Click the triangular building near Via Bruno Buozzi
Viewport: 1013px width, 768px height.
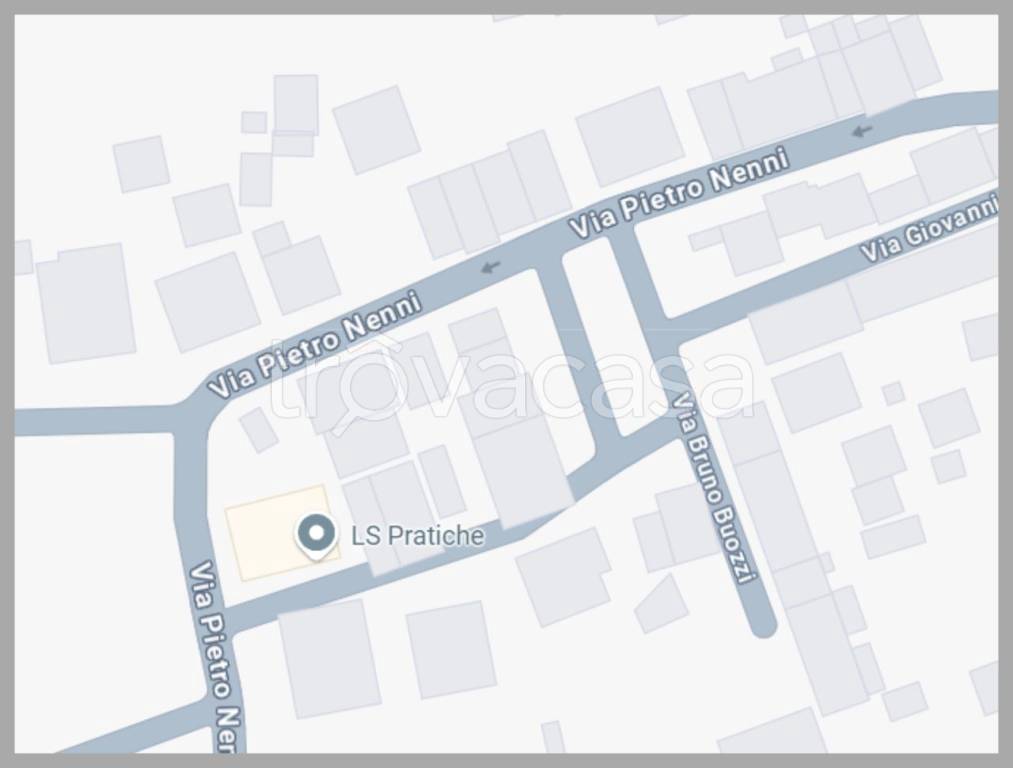tap(662, 604)
